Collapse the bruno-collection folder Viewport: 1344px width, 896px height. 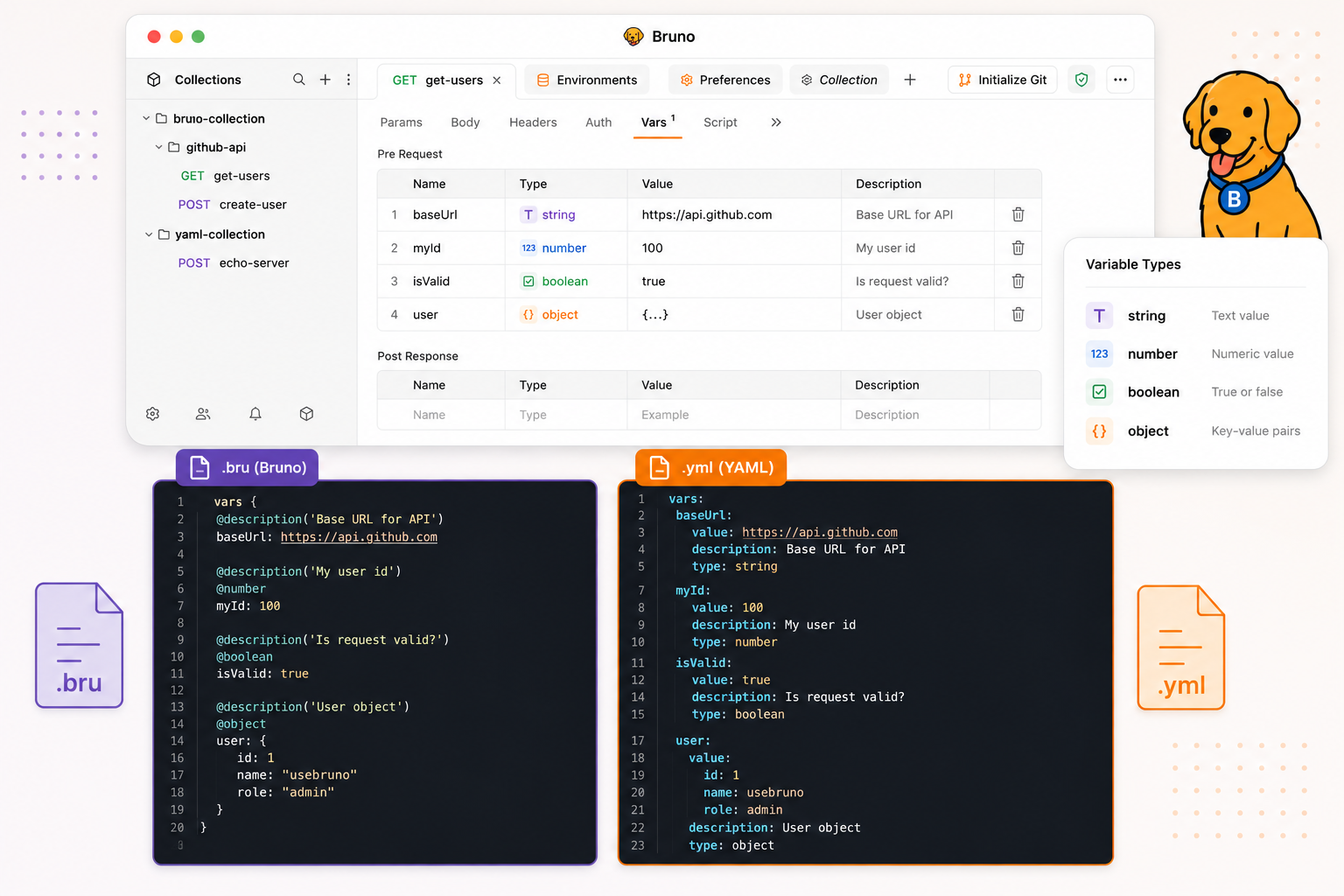[x=146, y=118]
